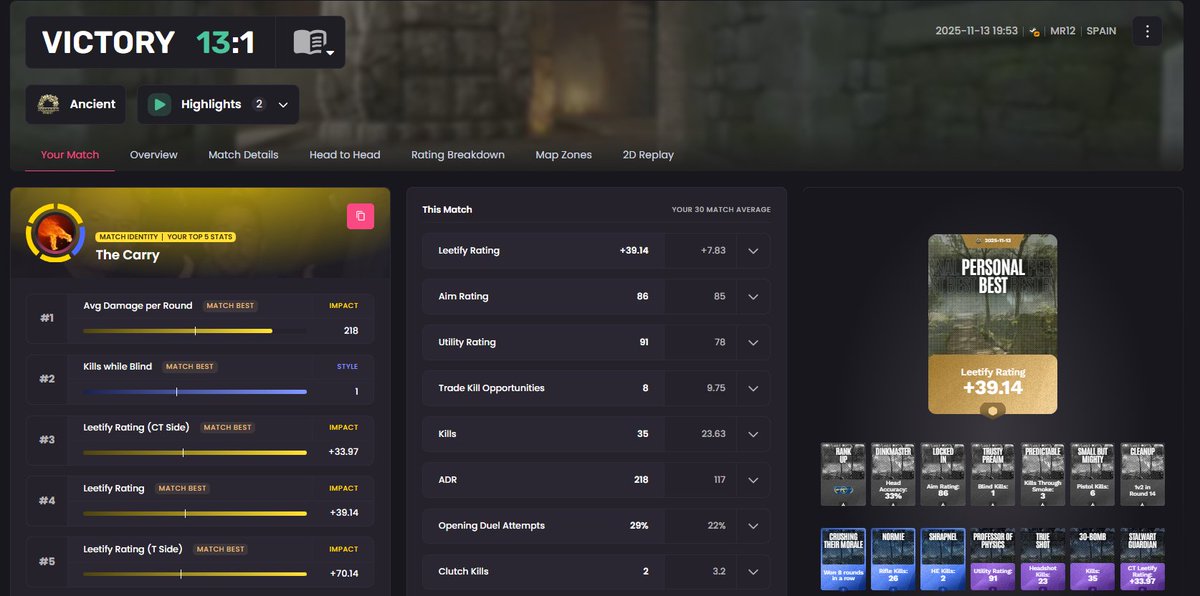The image size is (1200, 596).
Task: Click the STYLE label on Kills while Blind
Action: pyautogui.click(x=347, y=367)
